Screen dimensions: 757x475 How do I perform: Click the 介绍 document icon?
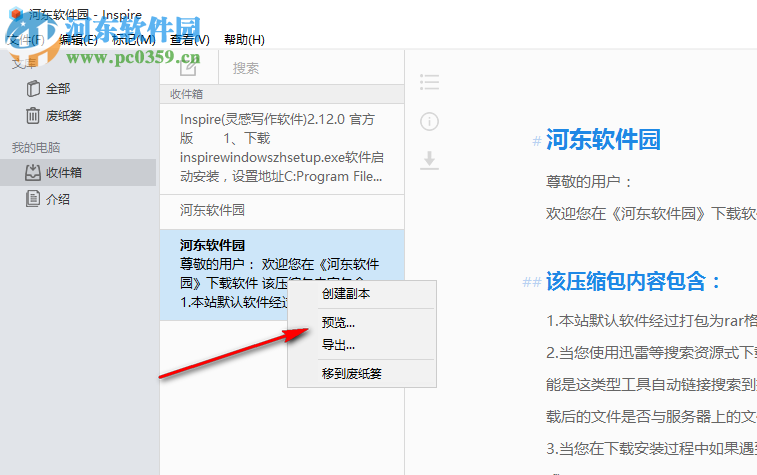[33, 199]
